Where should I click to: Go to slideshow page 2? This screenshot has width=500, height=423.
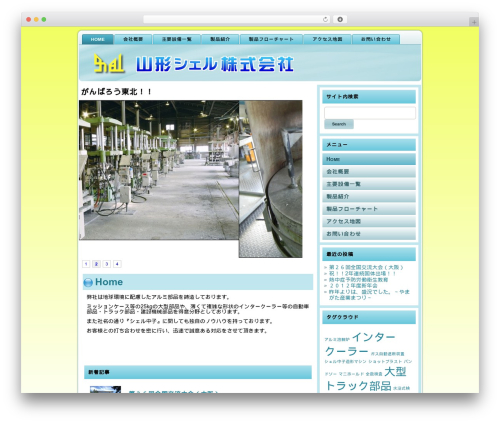pos(96,264)
